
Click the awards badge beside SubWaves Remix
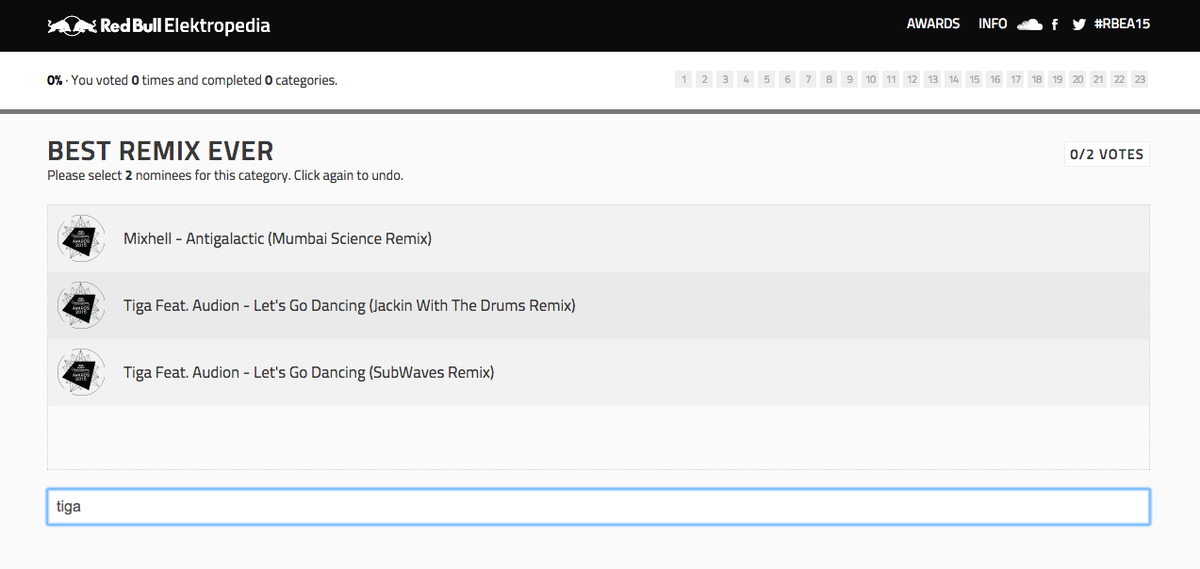click(81, 373)
